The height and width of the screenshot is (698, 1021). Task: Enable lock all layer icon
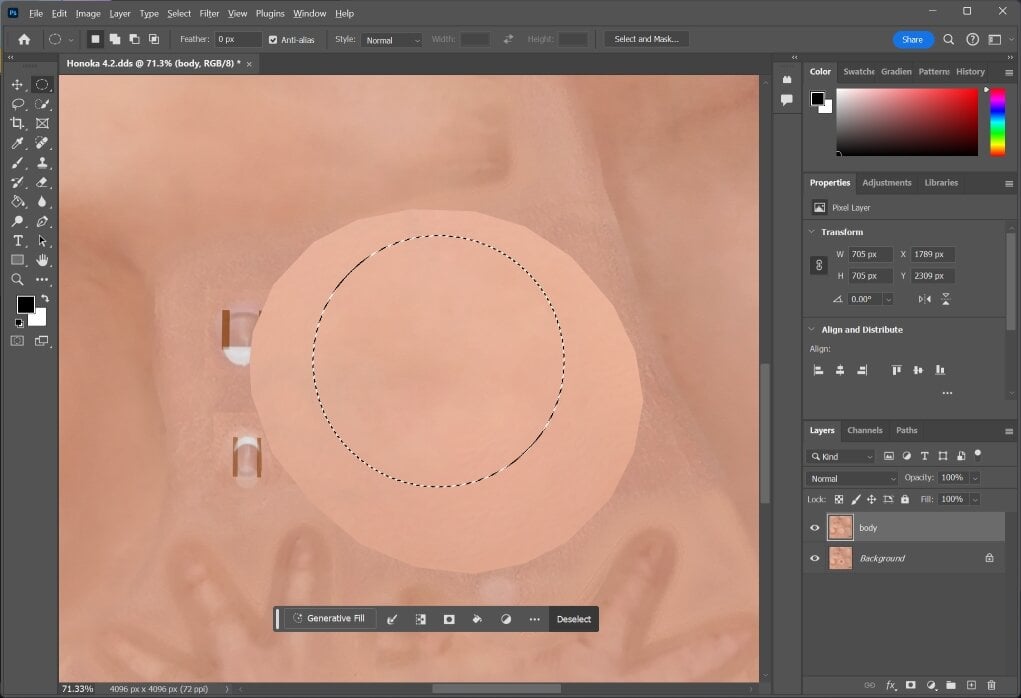click(x=904, y=499)
